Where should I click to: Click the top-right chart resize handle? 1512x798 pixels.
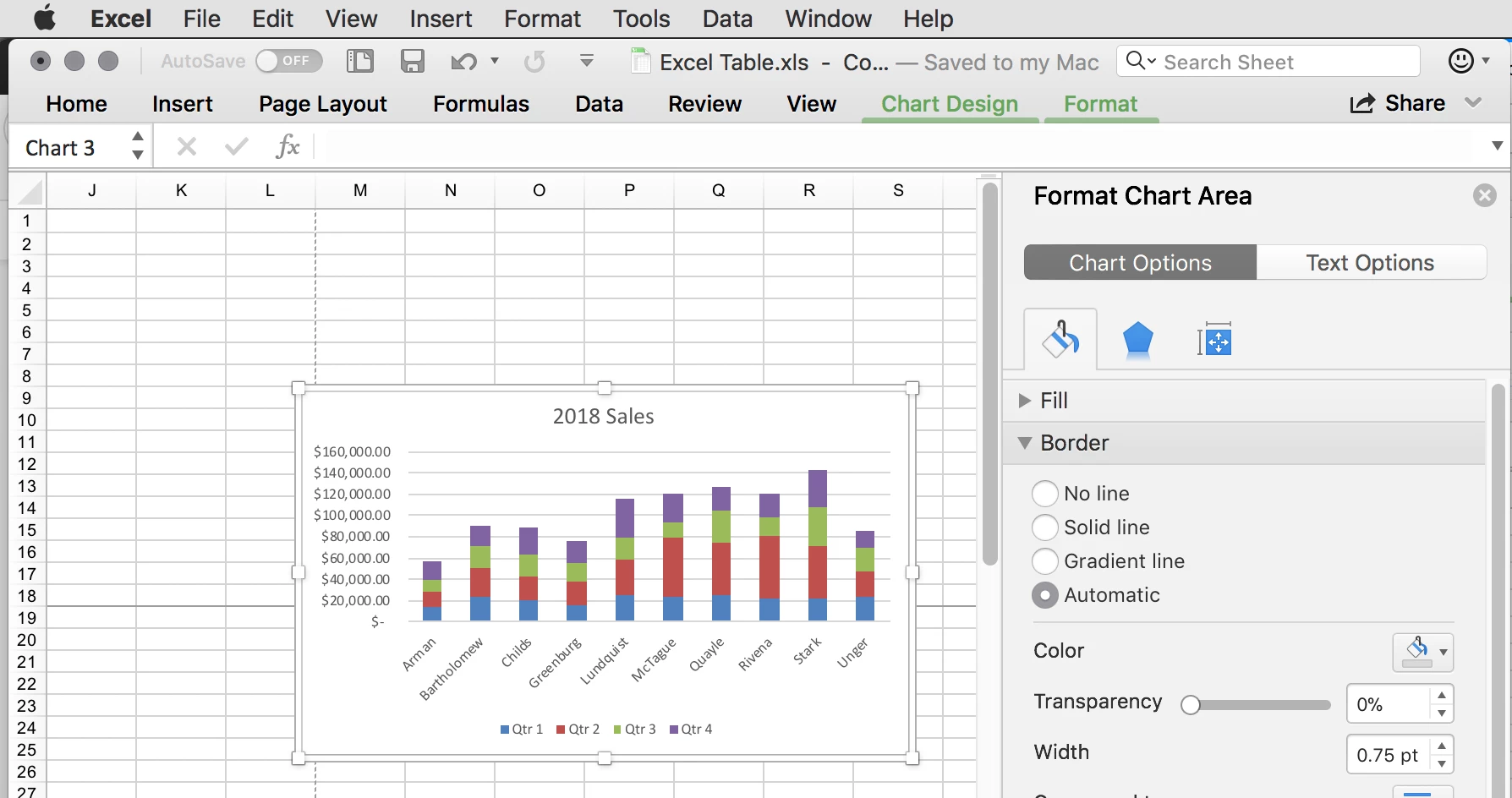coord(912,388)
